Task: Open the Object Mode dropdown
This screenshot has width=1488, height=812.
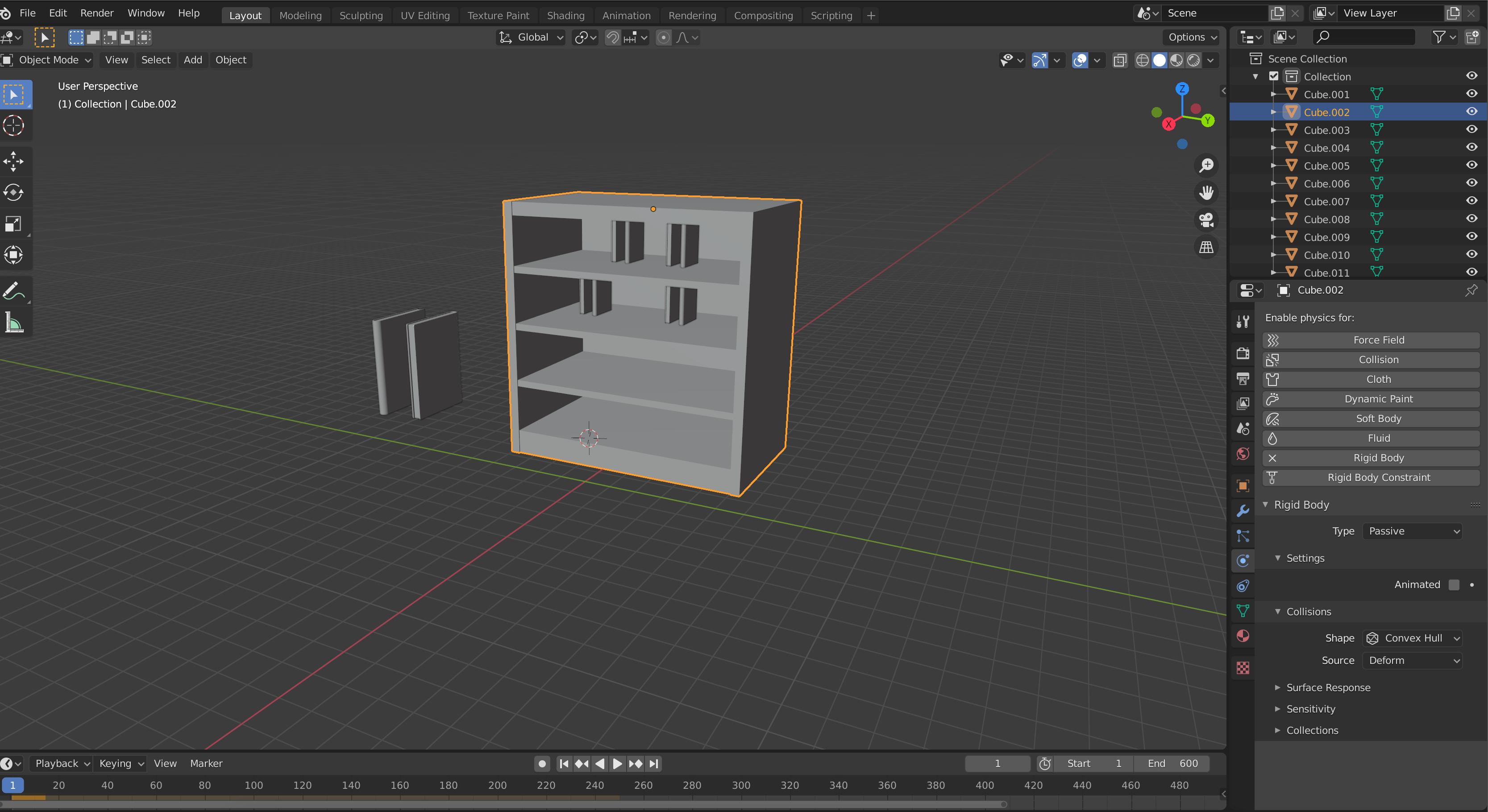Action: [47, 60]
